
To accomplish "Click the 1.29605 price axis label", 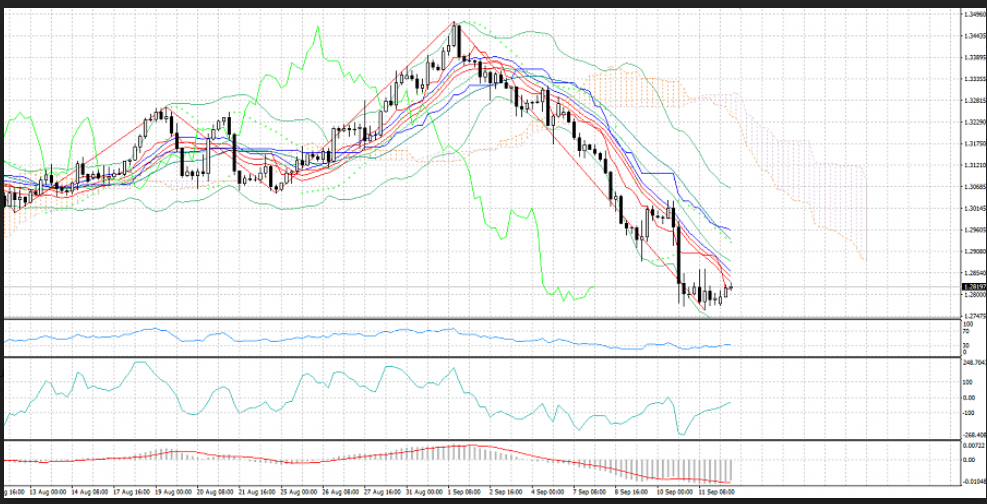I will (973, 230).
